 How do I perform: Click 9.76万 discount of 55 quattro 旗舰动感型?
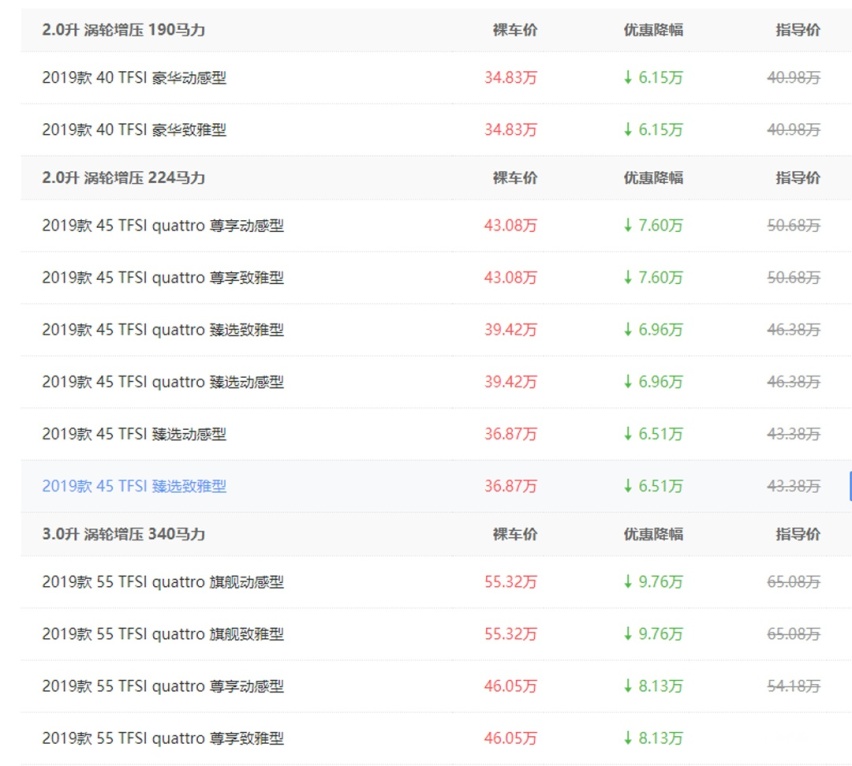coord(653,582)
